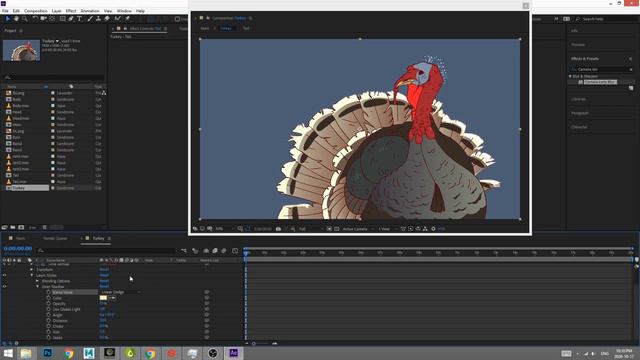Click the Effects & Presets search field
This screenshot has height=360, width=640.
coord(602,69)
